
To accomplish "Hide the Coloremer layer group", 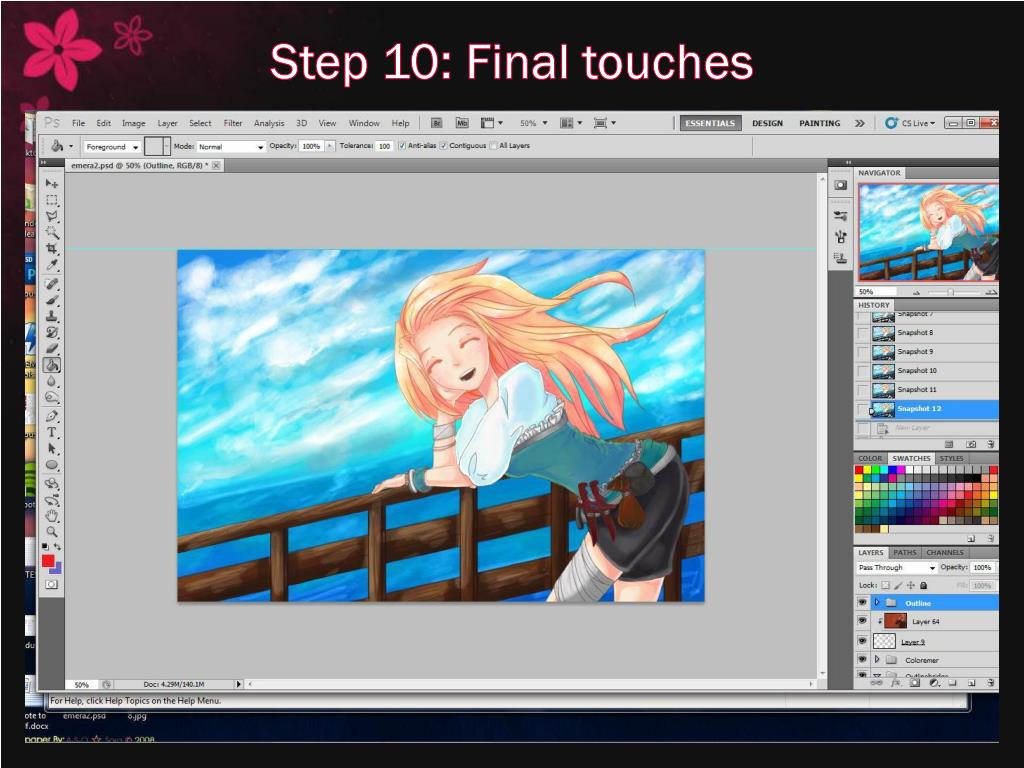I will [x=862, y=660].
